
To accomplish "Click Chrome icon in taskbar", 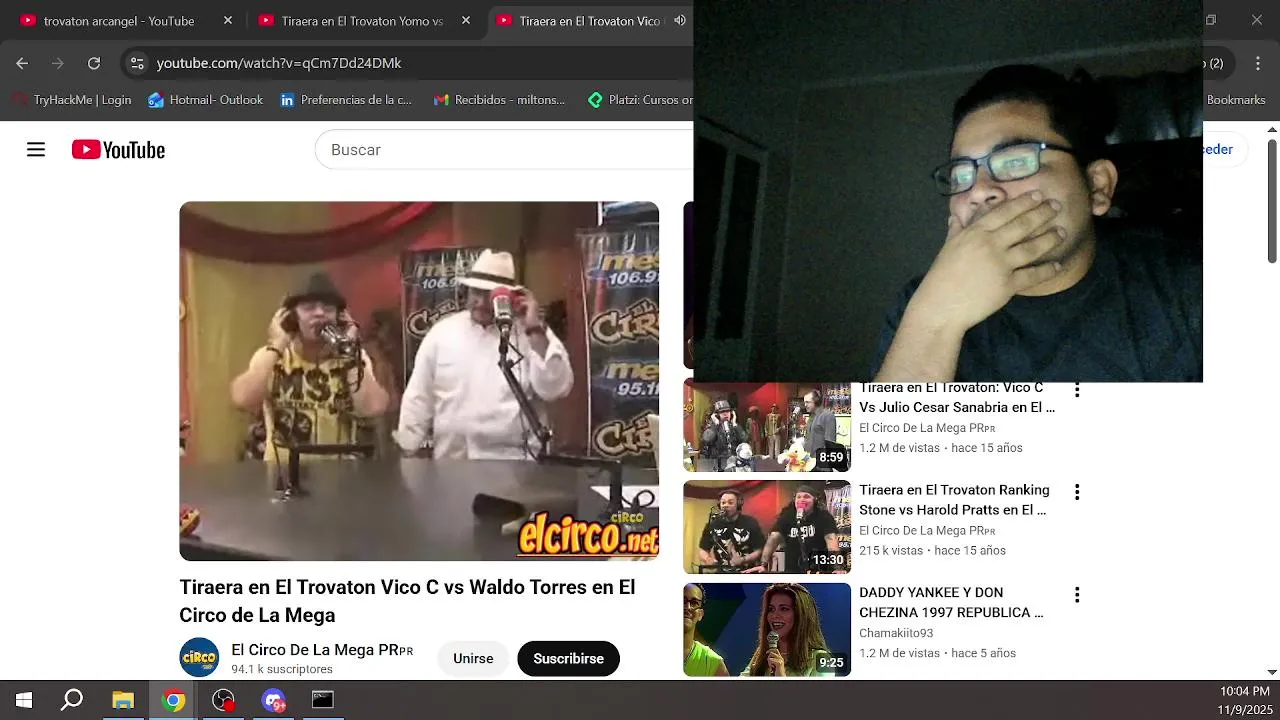I will pos(174,700).
